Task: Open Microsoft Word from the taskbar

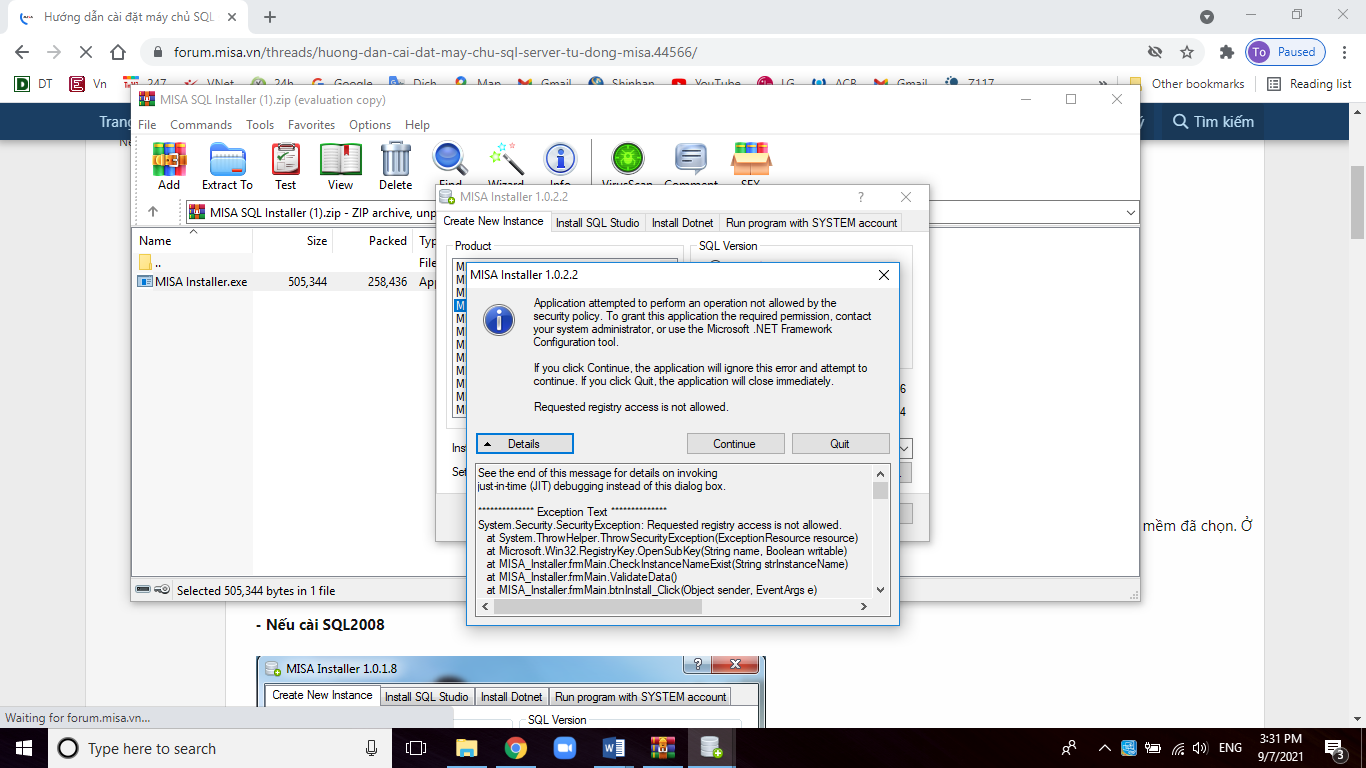Action: (613, 748)
